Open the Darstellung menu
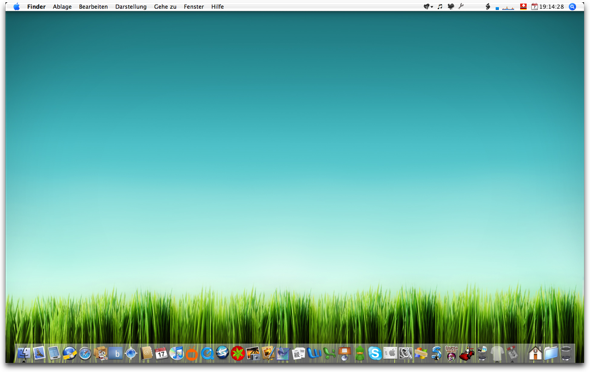Image resolution: width=590 pixels, height=372 pixels. point(131,6)
